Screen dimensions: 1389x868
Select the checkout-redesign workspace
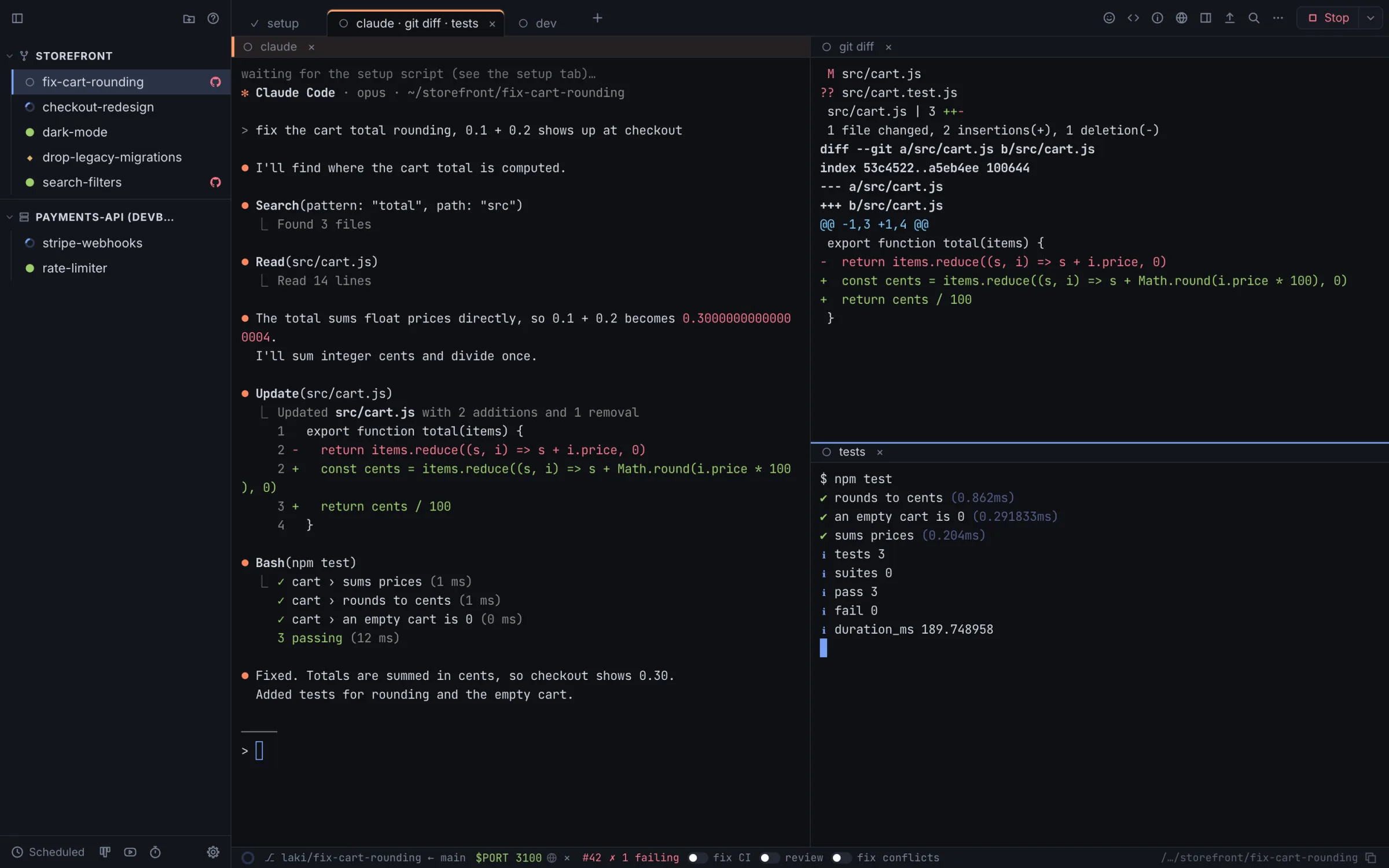pyautogui.click(x=120, y=107)
